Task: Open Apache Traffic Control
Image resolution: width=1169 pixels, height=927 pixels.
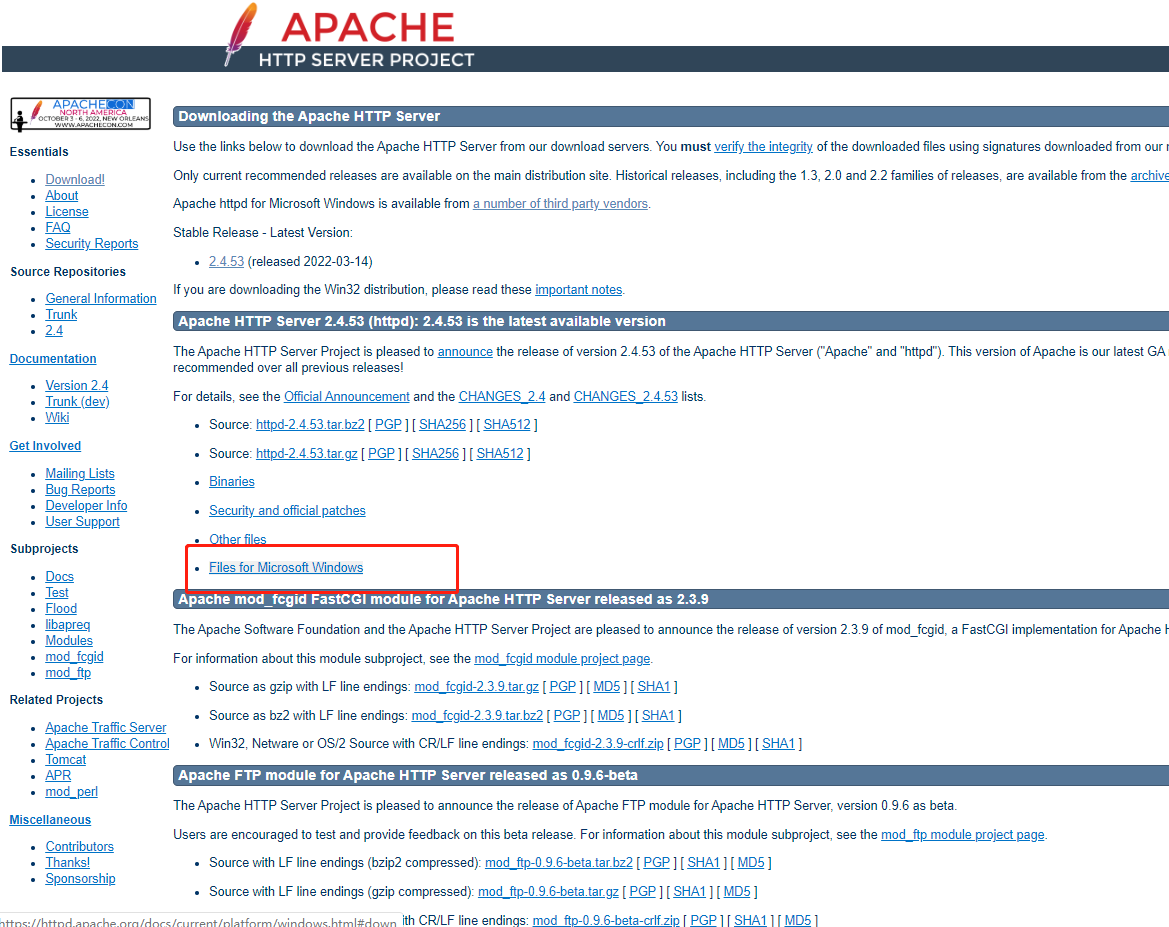Action: [107, 744]
